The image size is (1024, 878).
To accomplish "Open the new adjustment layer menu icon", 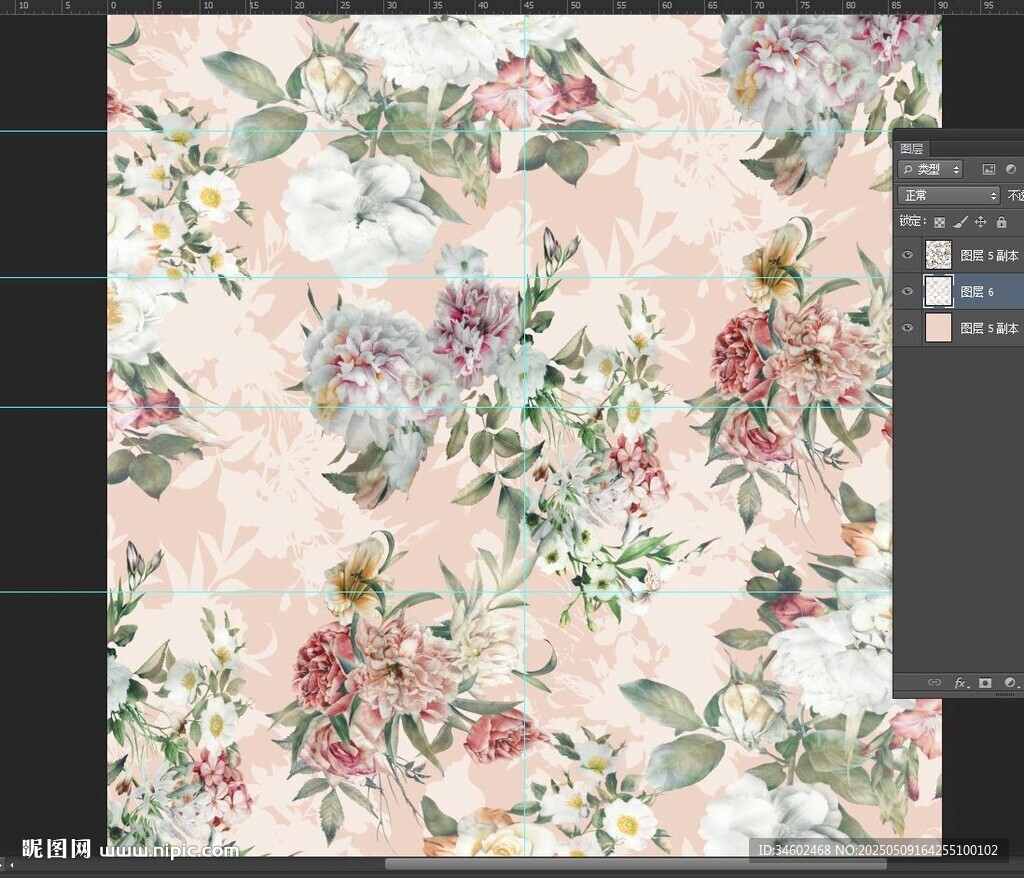I will click(x=1010, y=683).
